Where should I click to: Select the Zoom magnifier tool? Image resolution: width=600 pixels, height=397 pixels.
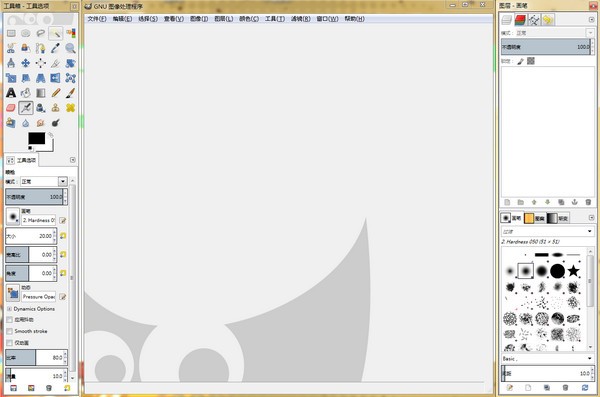tap(70, 48)
